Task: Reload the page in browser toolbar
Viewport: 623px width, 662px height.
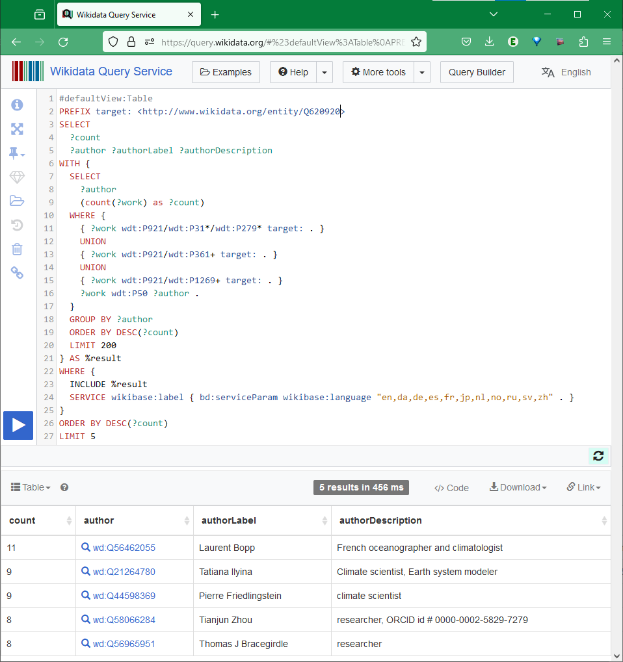Action: click(x=63, y=42)
